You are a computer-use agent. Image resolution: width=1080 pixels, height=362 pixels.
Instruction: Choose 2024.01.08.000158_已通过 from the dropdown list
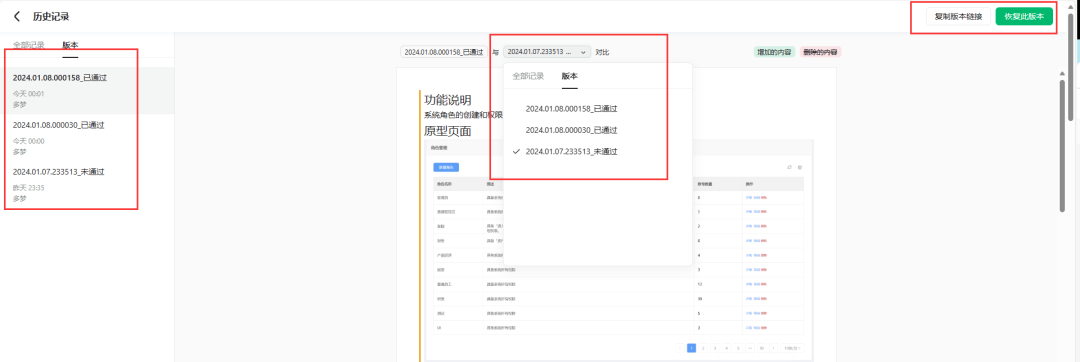coord(572,109)
